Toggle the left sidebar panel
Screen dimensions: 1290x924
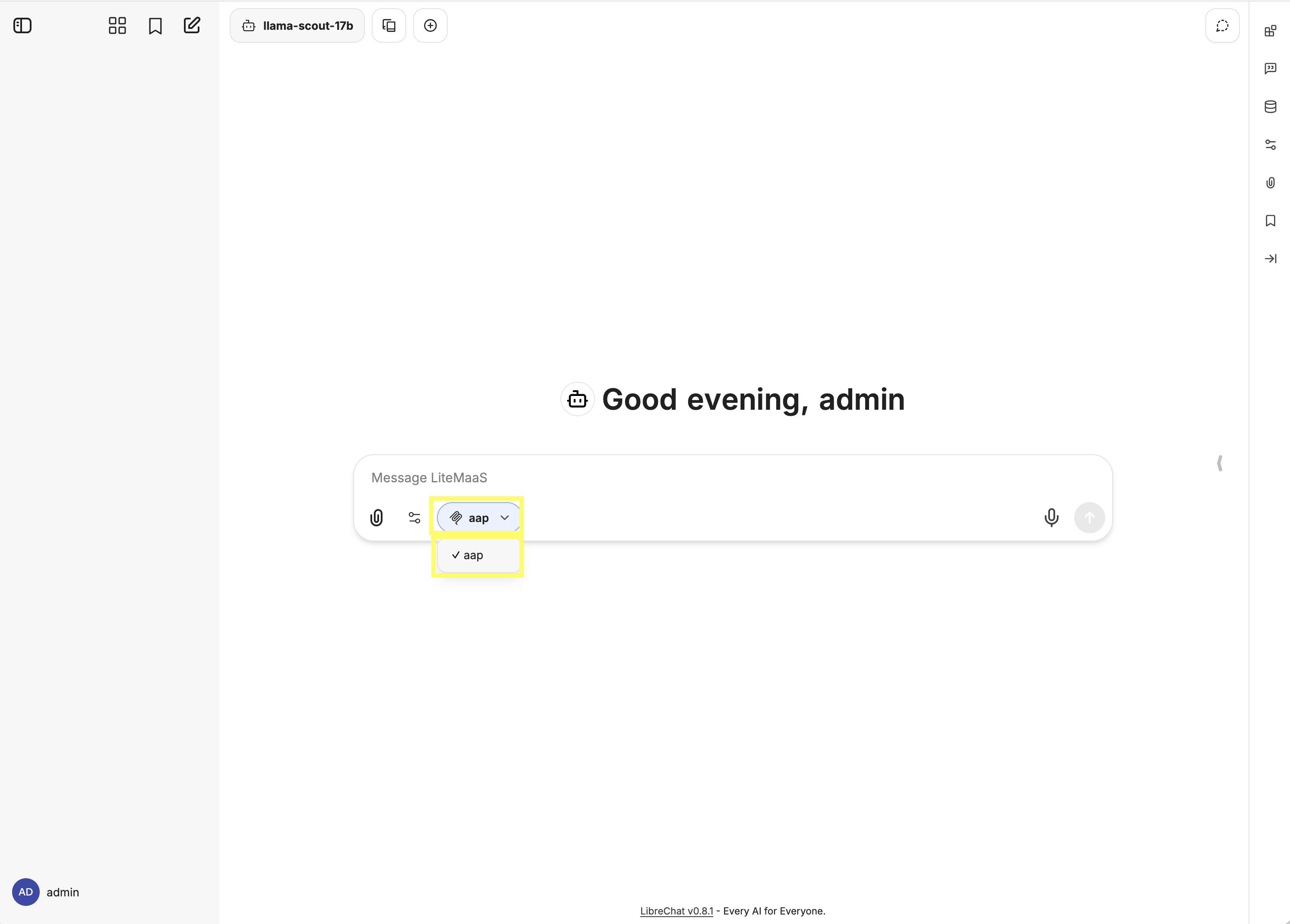point(23,25)
